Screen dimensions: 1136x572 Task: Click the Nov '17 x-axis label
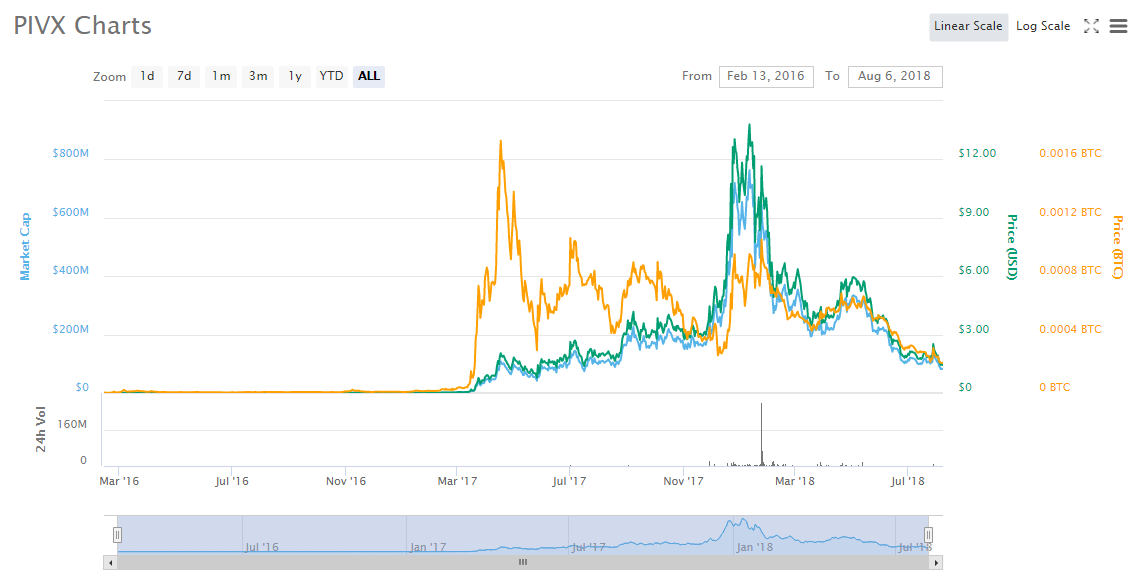683,481
